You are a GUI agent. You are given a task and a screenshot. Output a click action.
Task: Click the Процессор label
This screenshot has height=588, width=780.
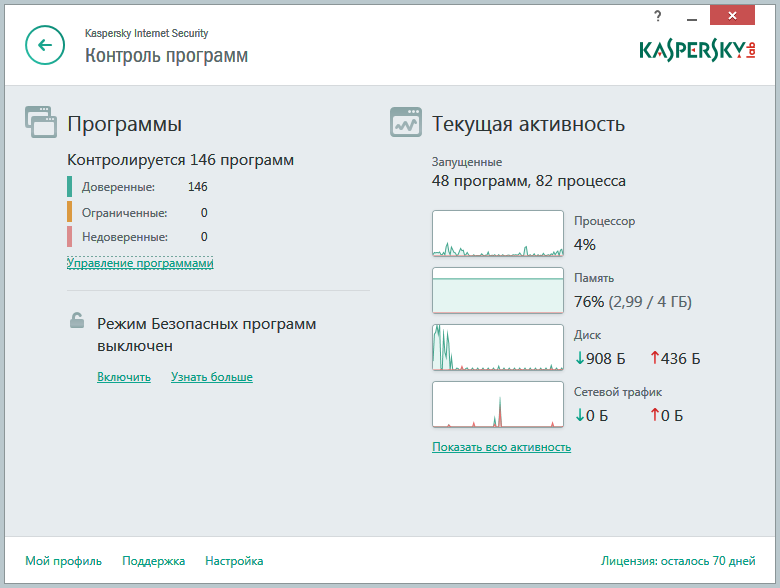point(604,221)
